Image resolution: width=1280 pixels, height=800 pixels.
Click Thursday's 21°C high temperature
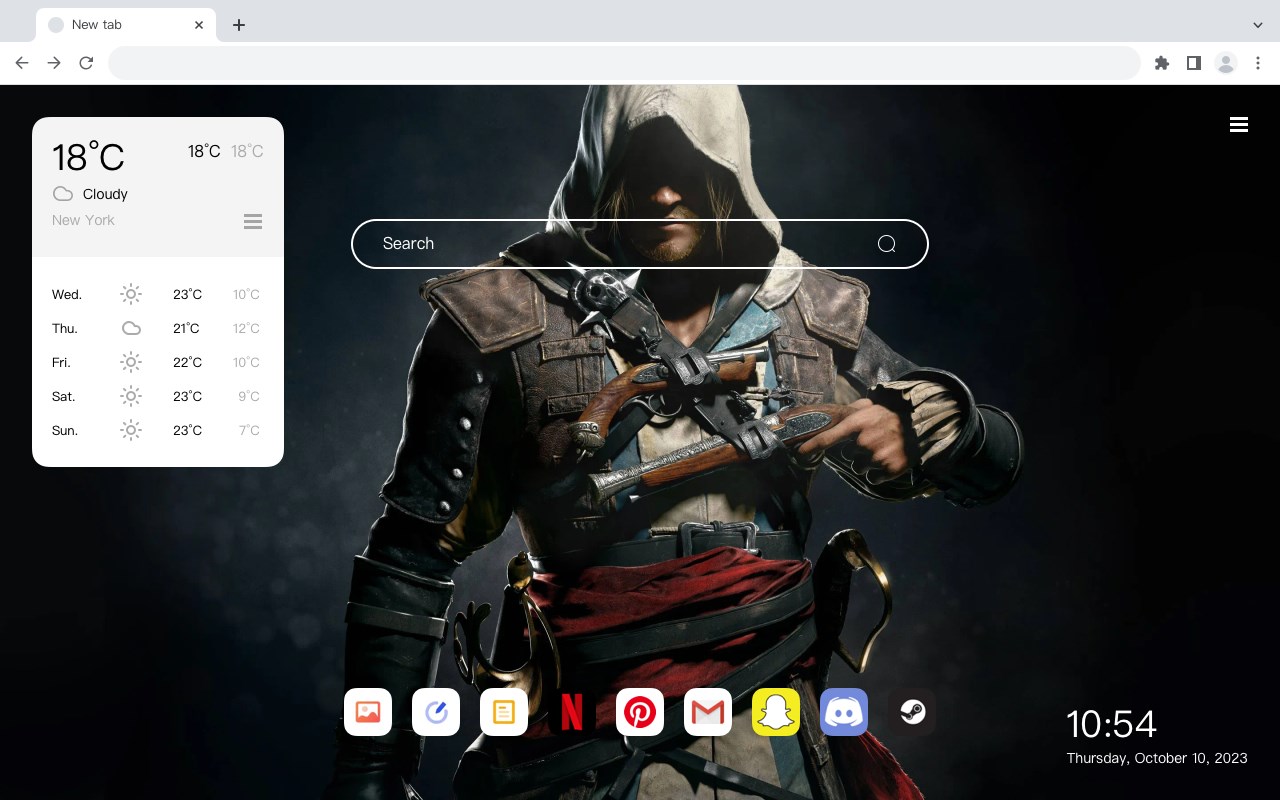[x=186, y=328]
